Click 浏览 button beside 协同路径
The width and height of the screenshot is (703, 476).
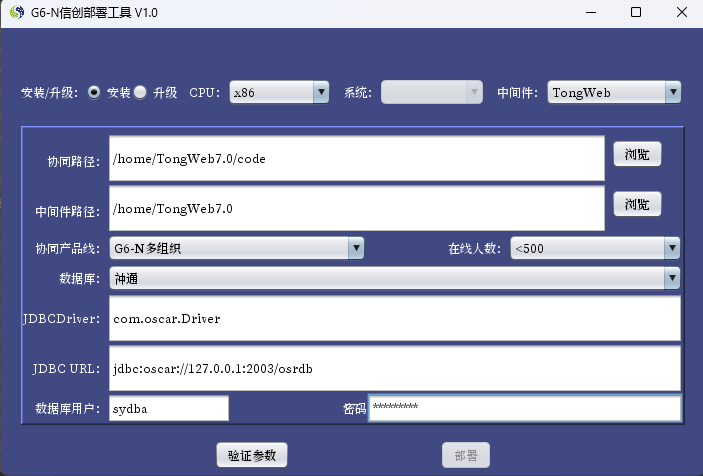point(637,154)
